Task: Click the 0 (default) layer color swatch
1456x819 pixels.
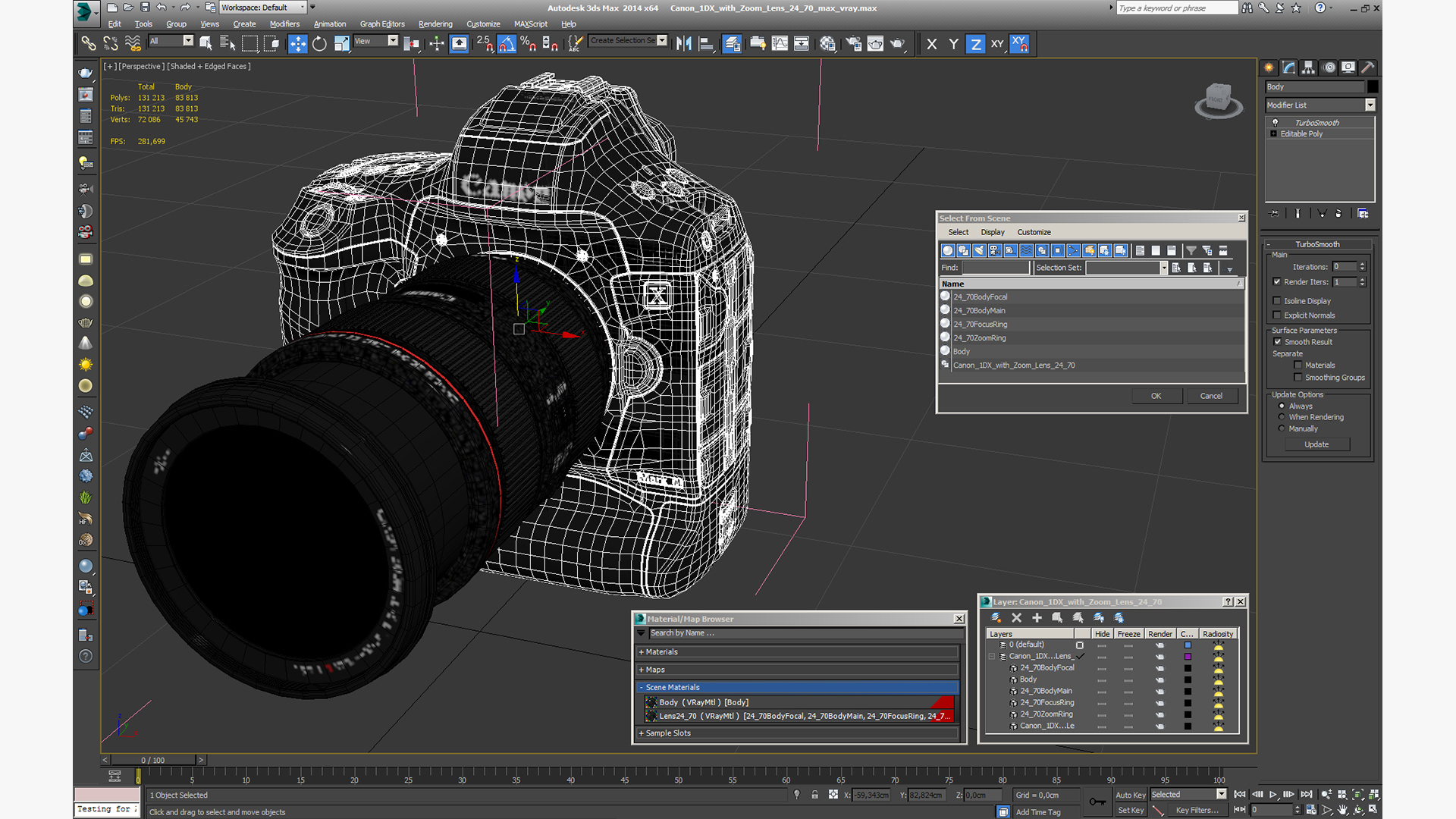Action: tap(1188, 645)
